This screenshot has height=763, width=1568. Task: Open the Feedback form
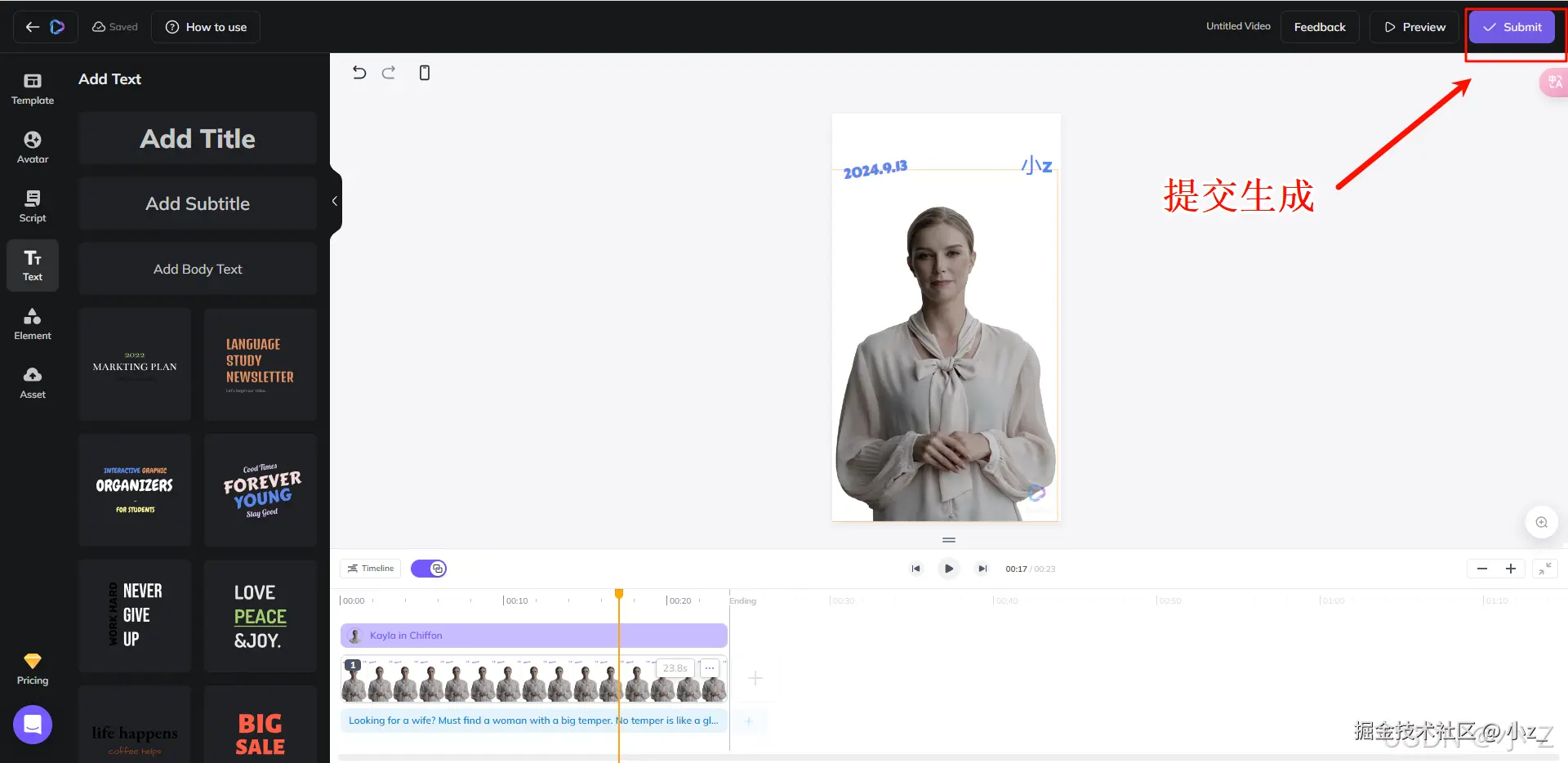(1320, 27)
